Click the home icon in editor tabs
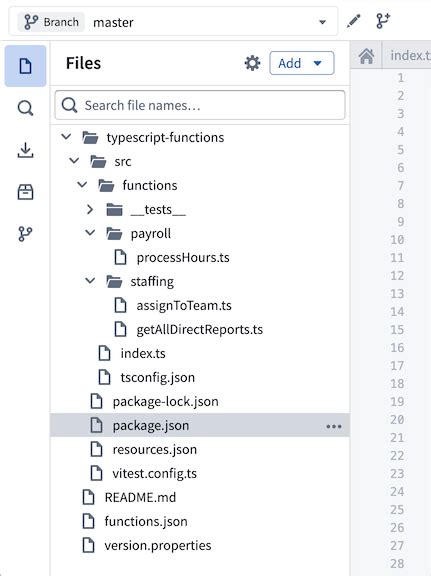The image size is (431, 576). 366,56
